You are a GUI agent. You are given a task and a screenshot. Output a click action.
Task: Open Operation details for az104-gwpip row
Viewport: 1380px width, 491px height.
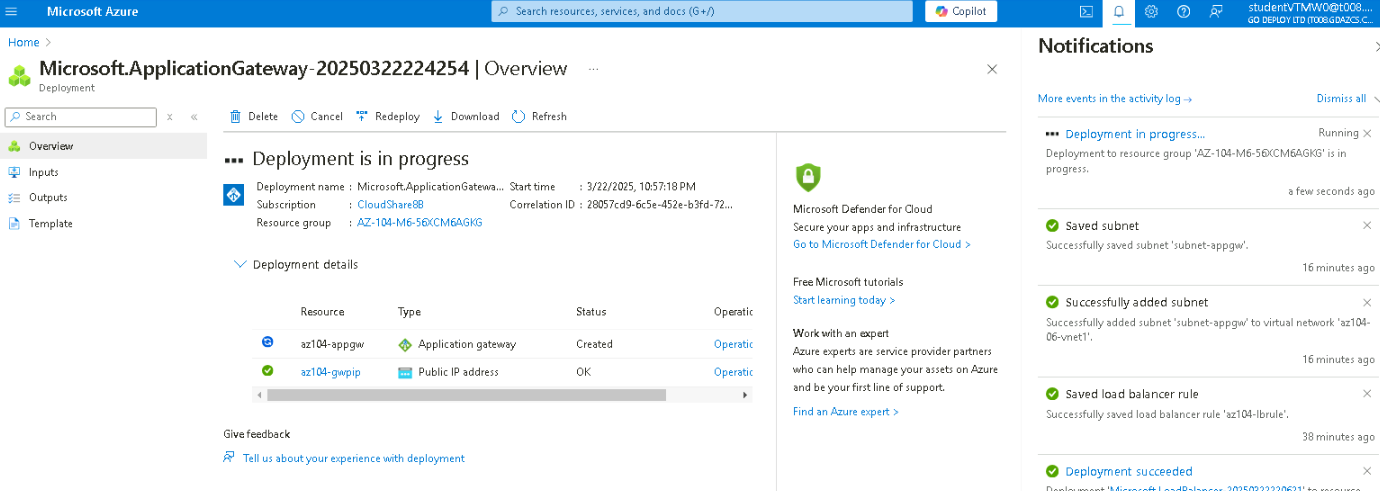point(733,372)
